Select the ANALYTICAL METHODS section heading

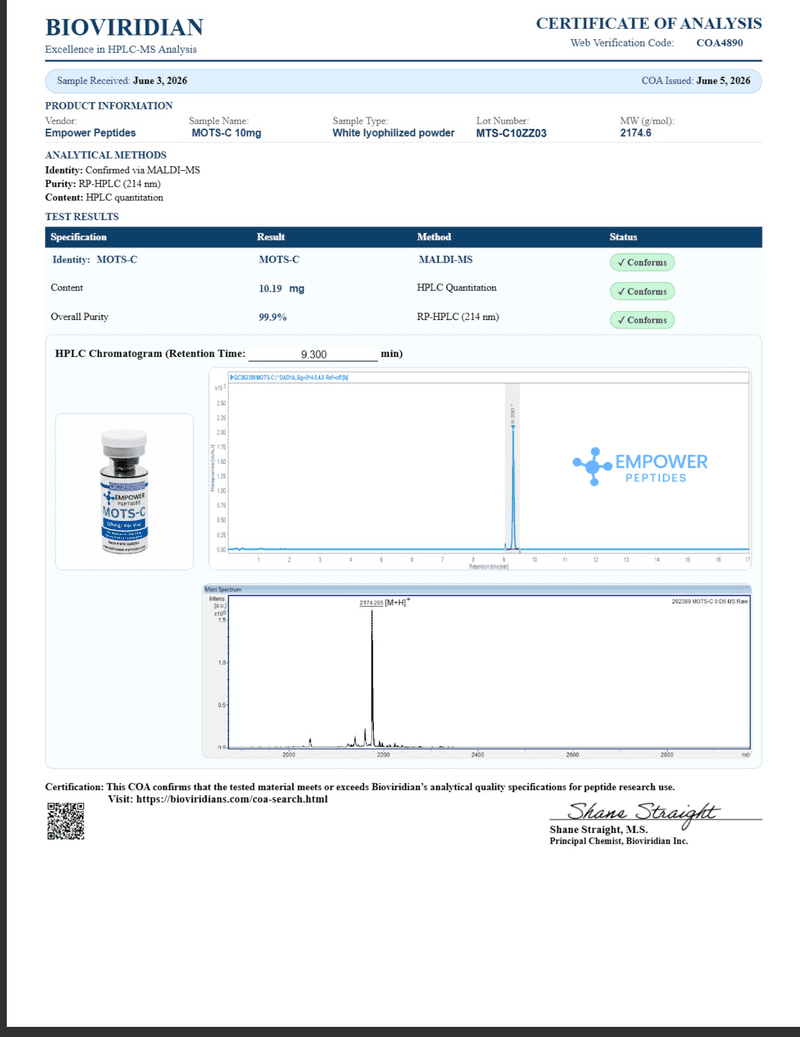point(106,155)
